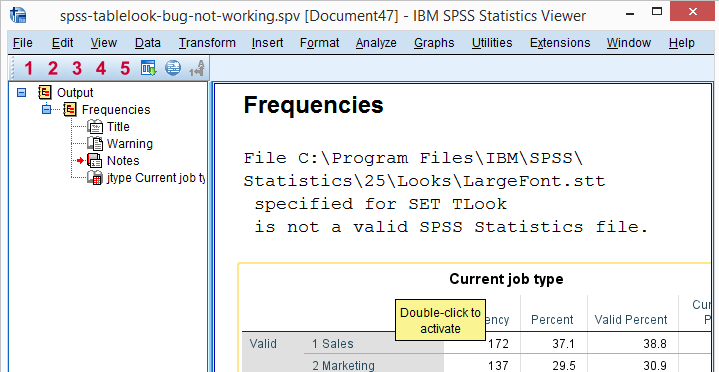Viewport: 719px width, 372px height.
Task: Click the red number 1 toolbar icon
Action: (29, 69)
